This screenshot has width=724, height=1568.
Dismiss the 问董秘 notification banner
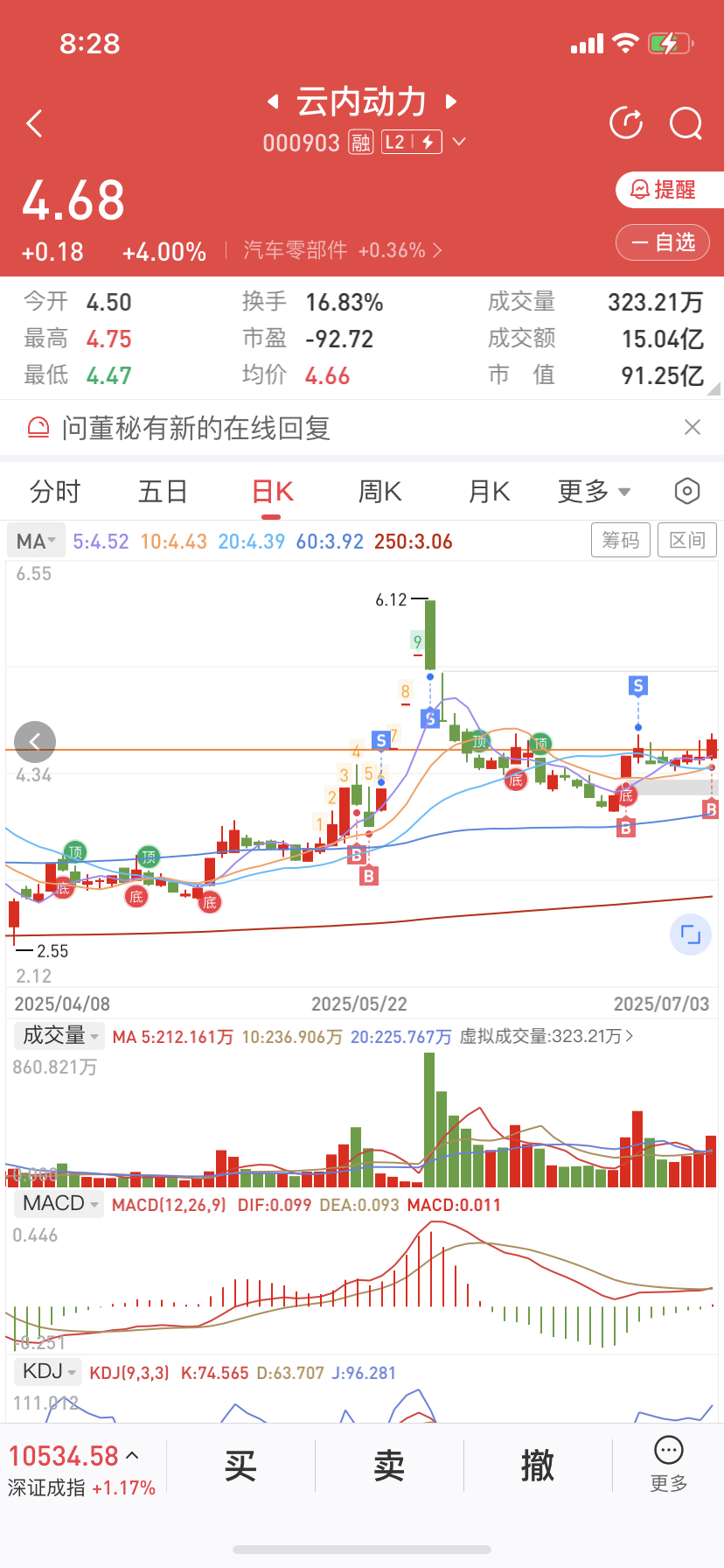[693, 427]
